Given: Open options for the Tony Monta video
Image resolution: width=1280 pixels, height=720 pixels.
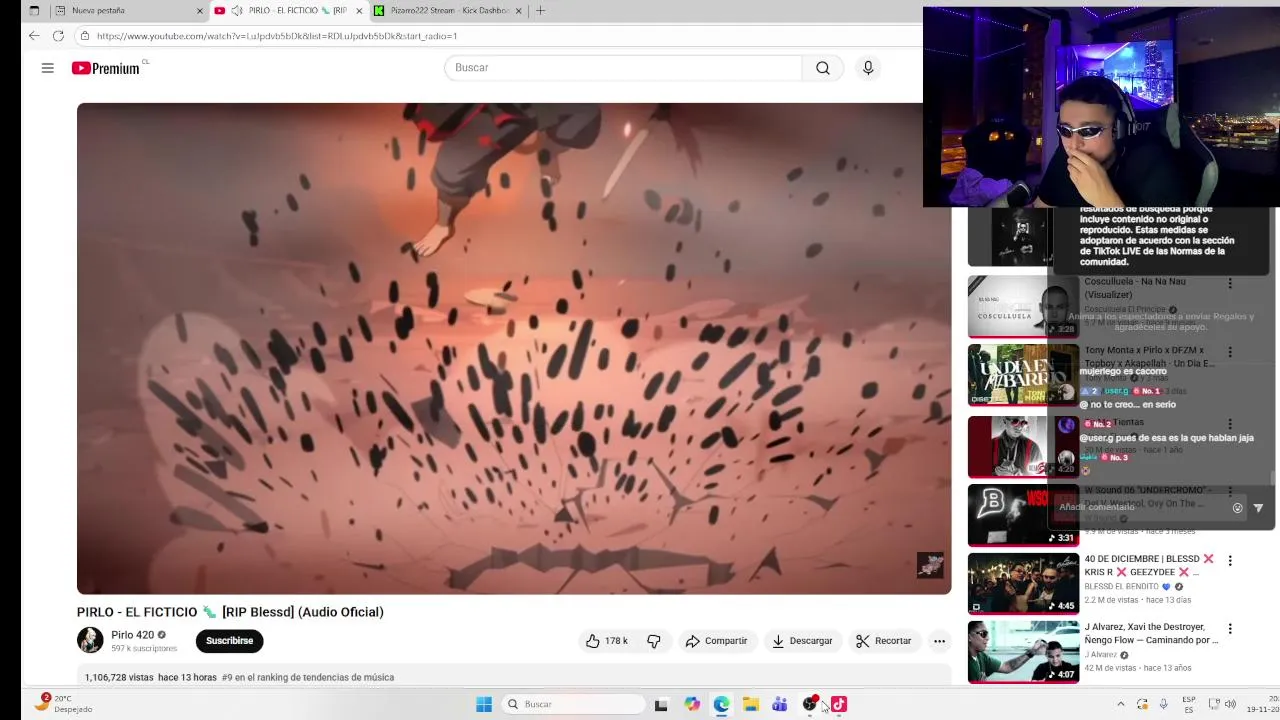Looking at the screenshot, I should (1230, 352).
